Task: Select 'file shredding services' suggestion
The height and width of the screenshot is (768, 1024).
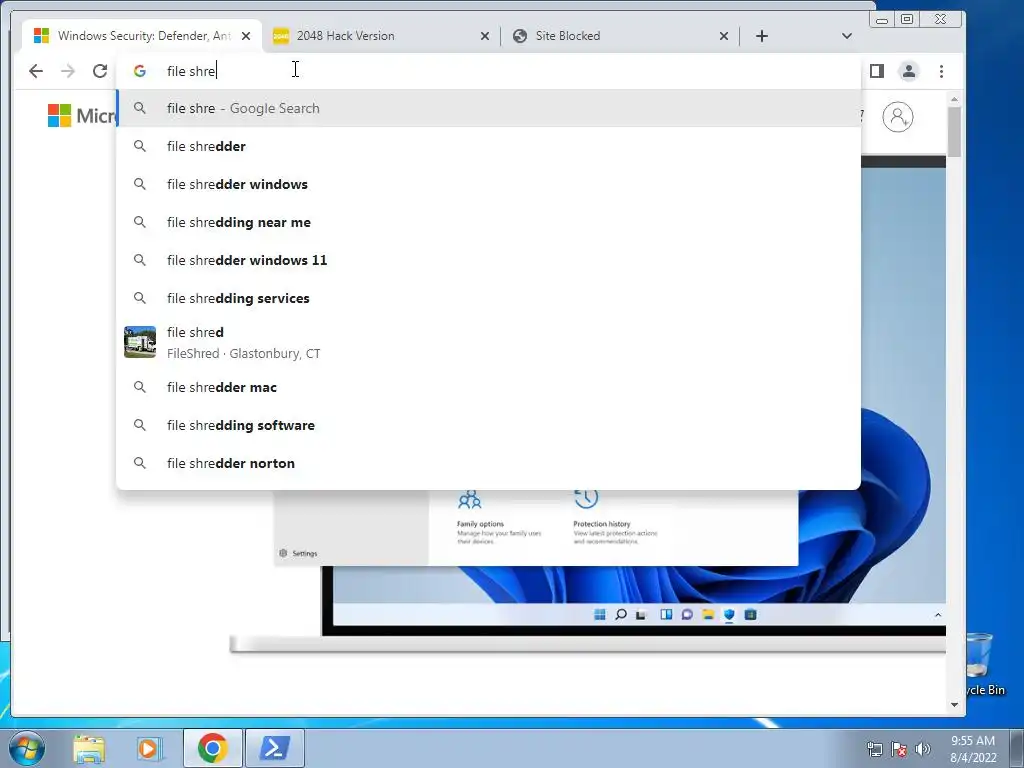Action: (x=488, y=298)
